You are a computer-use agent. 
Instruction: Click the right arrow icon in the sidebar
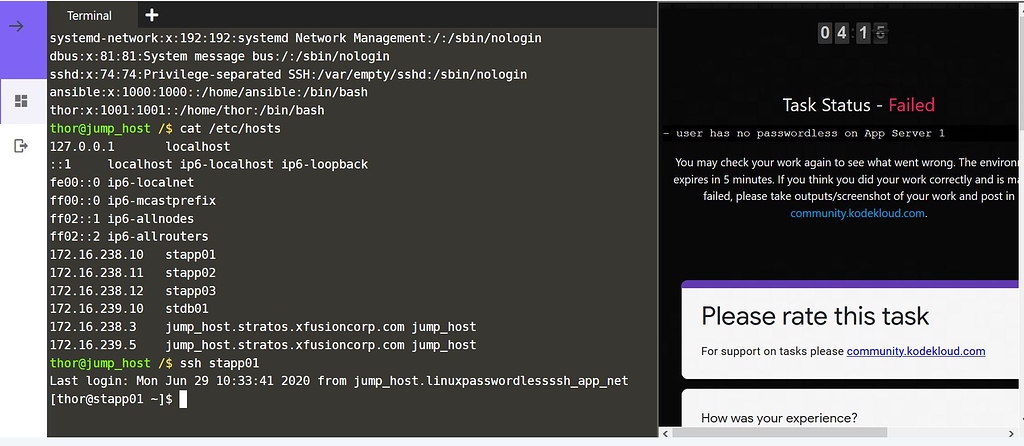[17, 25]
